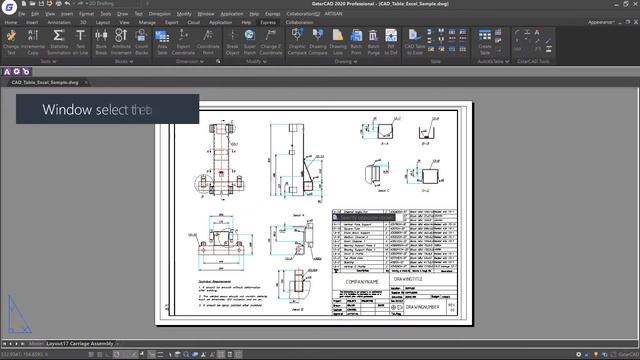Expand the AutoXlsTable panel dropdown
Viewport: 640px width, 360px height.
493,62
